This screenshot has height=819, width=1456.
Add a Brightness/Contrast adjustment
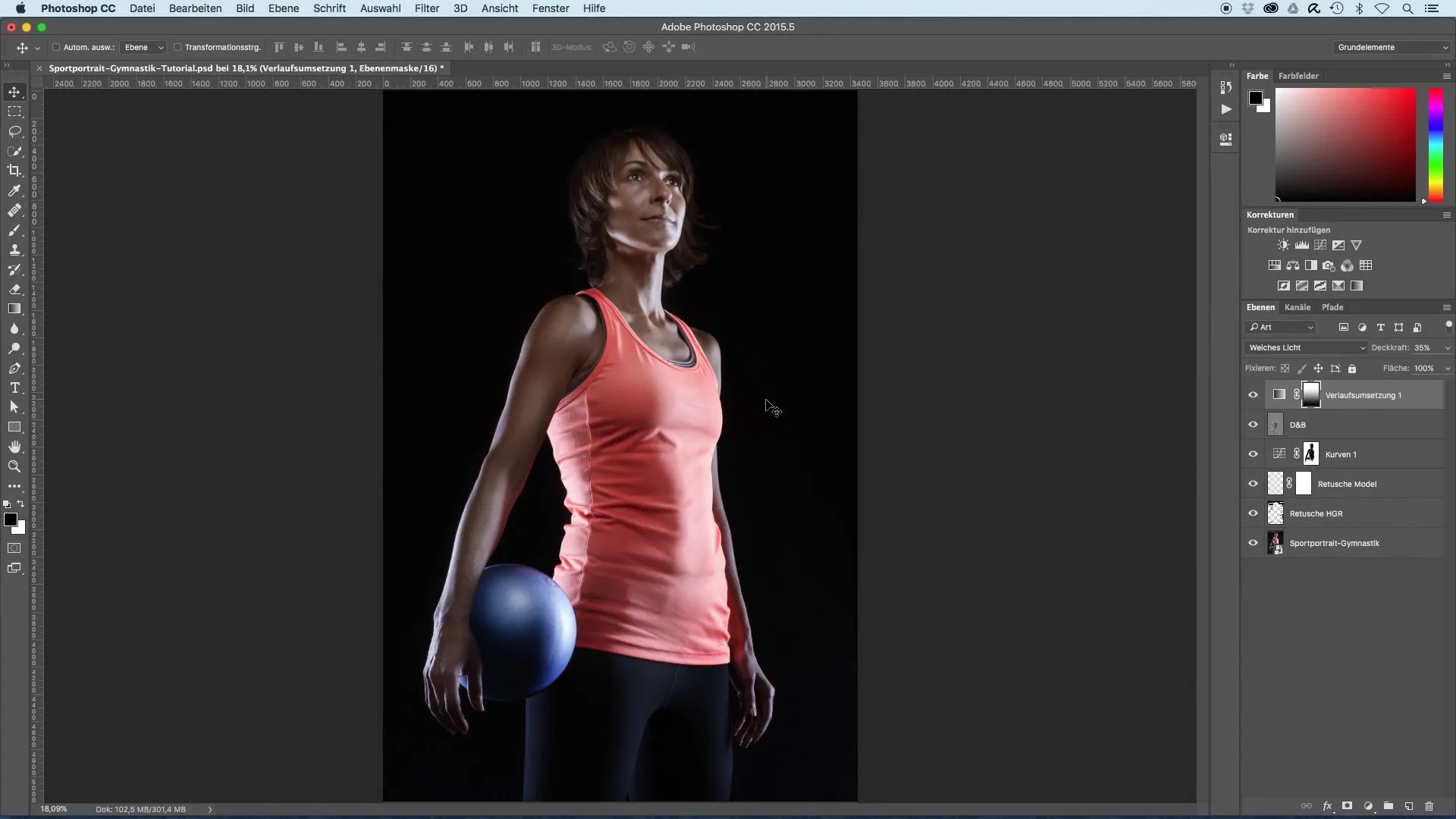click(1283, 245)
